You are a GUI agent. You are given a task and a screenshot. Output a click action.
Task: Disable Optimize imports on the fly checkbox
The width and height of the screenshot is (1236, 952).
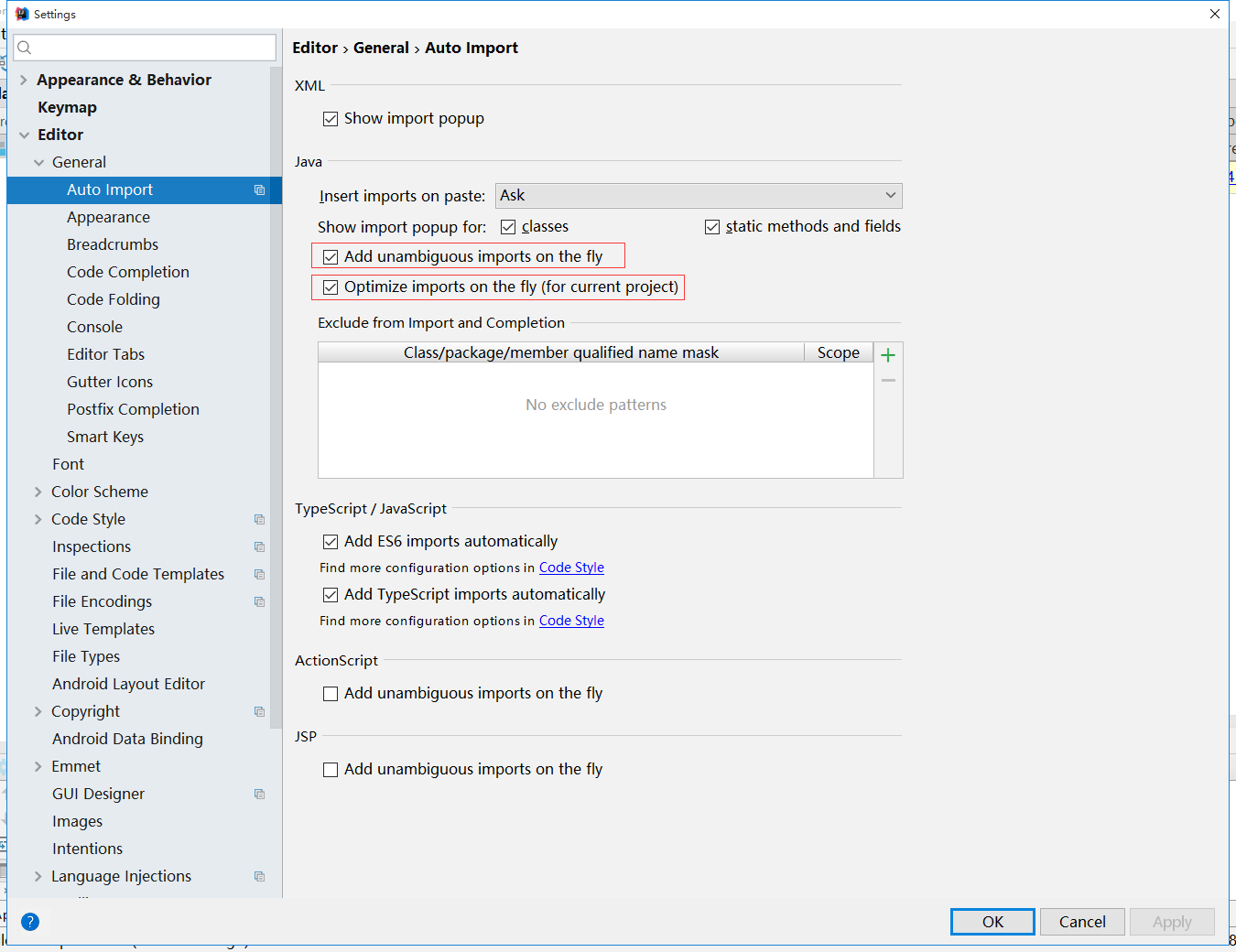pyautogui.click(x=331, y=287)
